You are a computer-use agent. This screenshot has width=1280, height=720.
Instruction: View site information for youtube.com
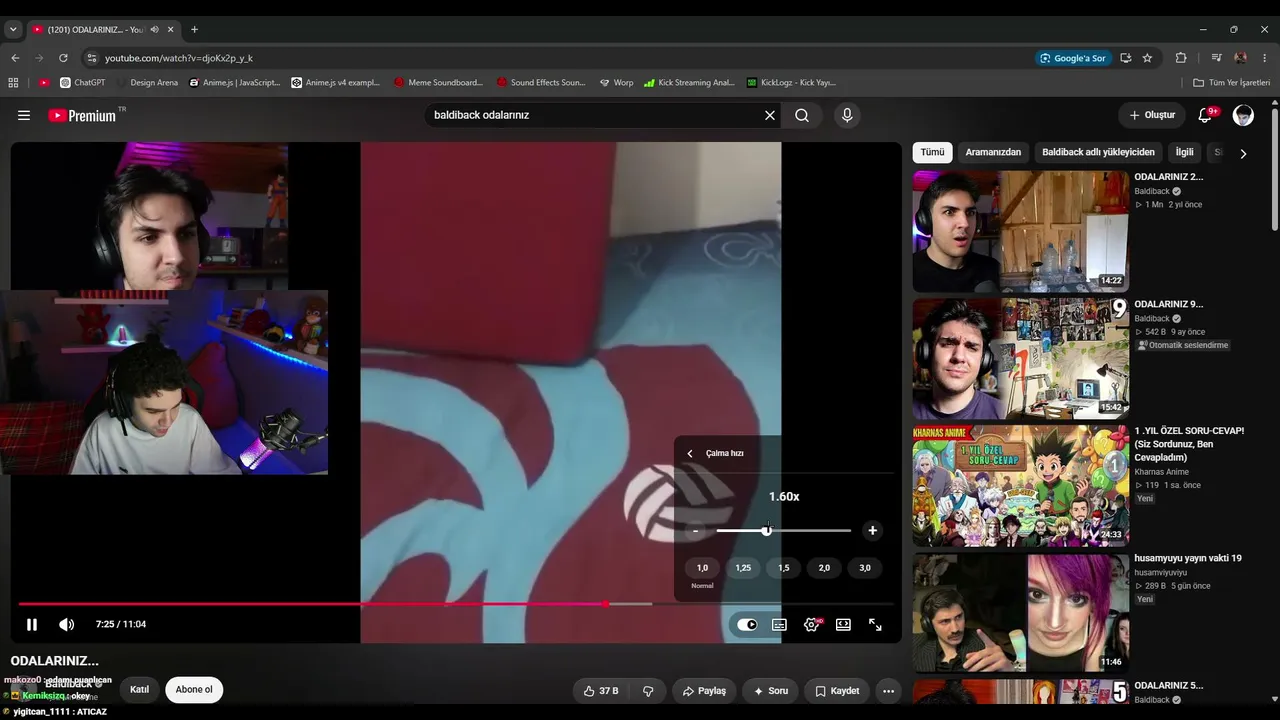(x=92, y=58)
